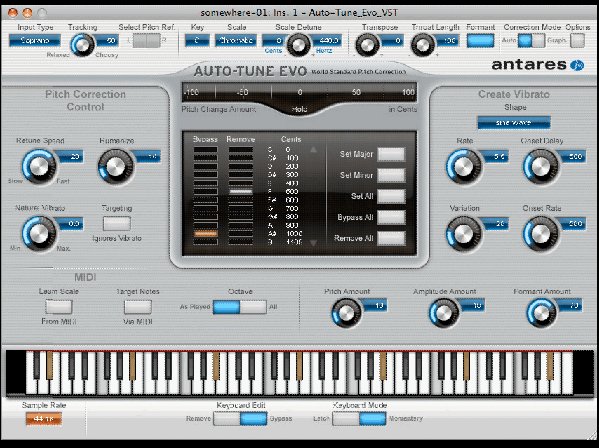Click the Bypass All button

tap(391, 217)
